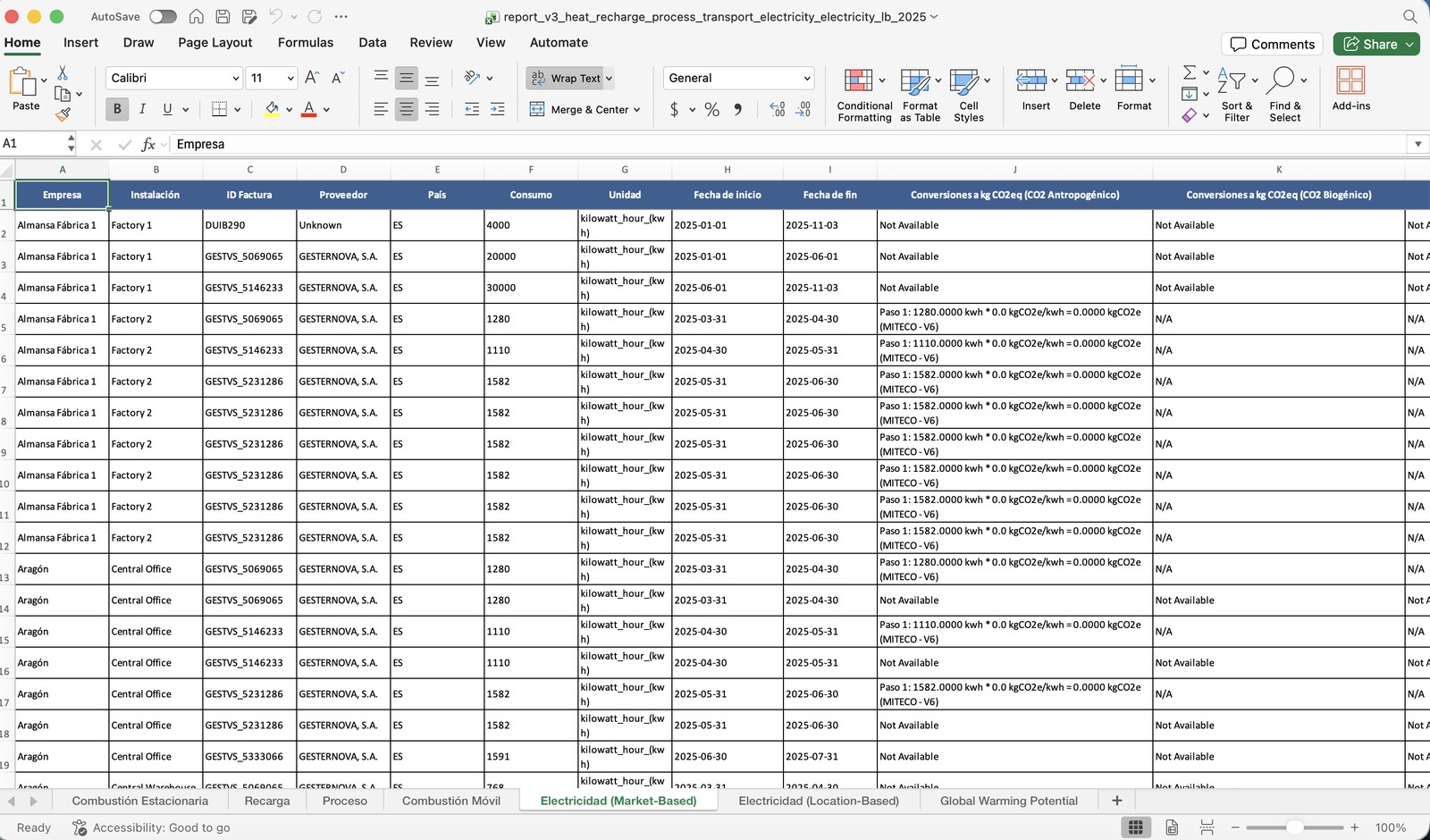Open the Add-ins pane
This screenshot has height=840, width=1430.
click(x=1350, y=89)
